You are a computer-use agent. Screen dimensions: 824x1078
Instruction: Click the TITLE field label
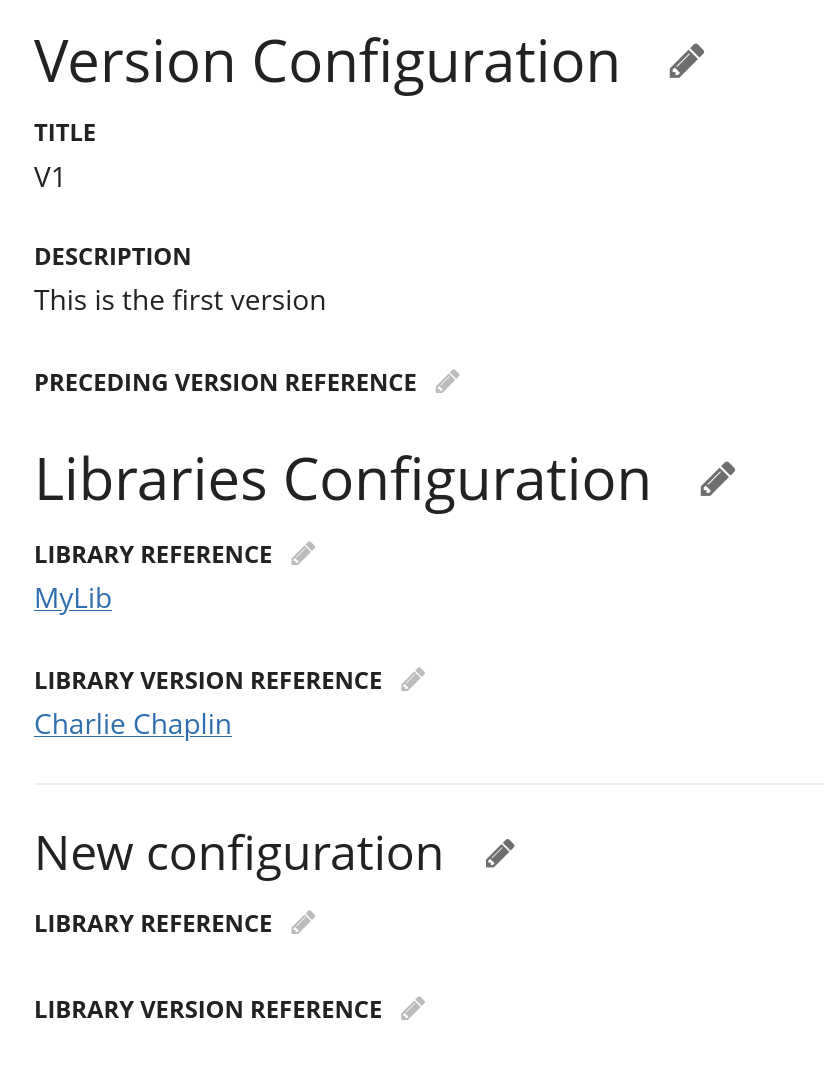(65, 133)
